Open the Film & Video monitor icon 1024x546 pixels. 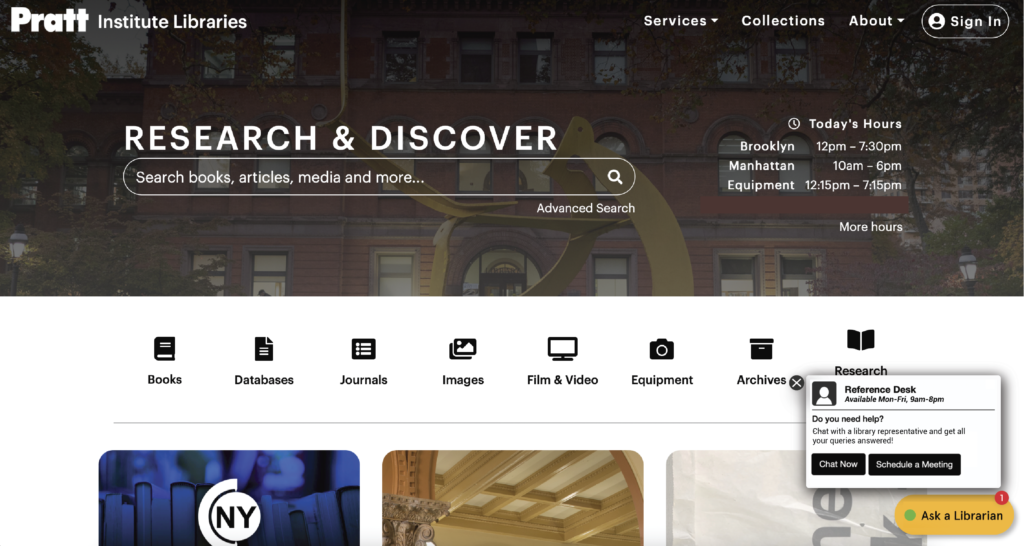(x=562, y=349)
